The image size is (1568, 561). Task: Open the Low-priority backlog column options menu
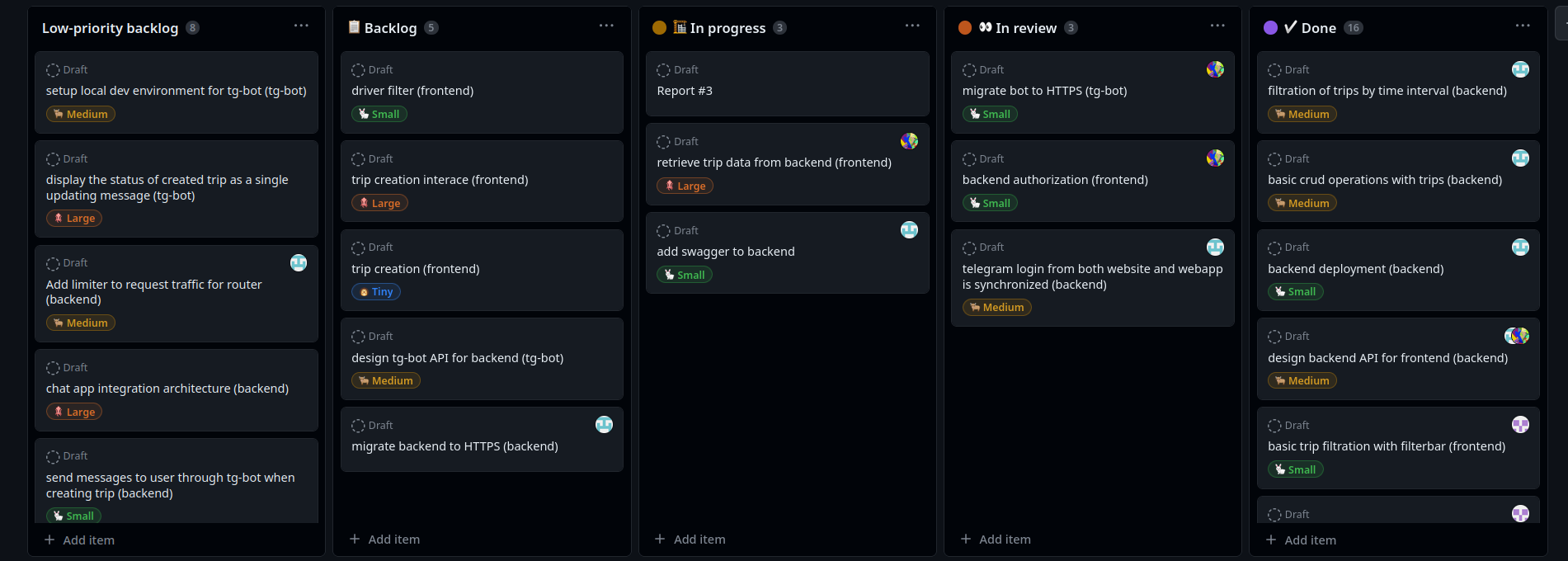tap(301, 26)
